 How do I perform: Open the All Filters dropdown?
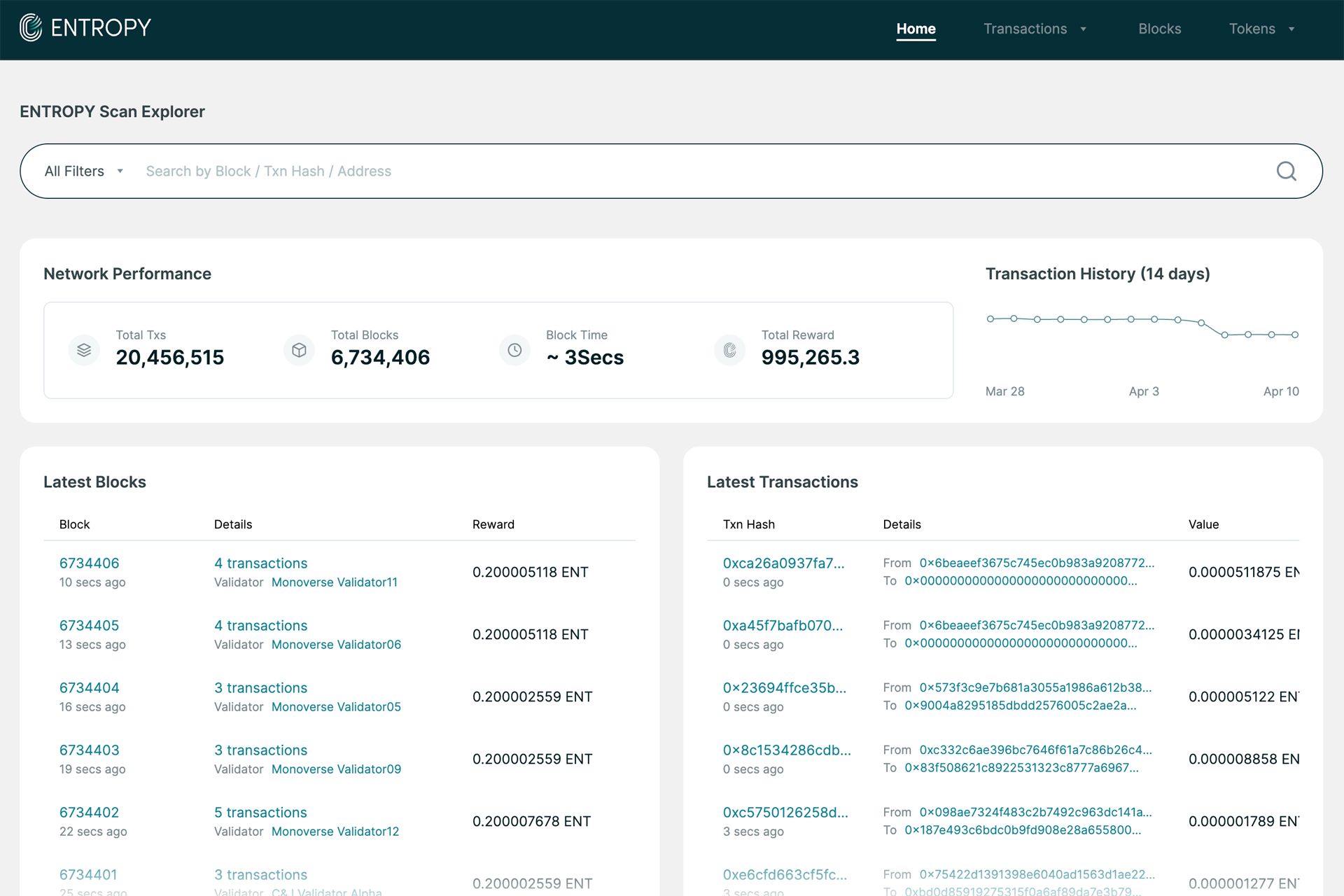coord(84,171)
